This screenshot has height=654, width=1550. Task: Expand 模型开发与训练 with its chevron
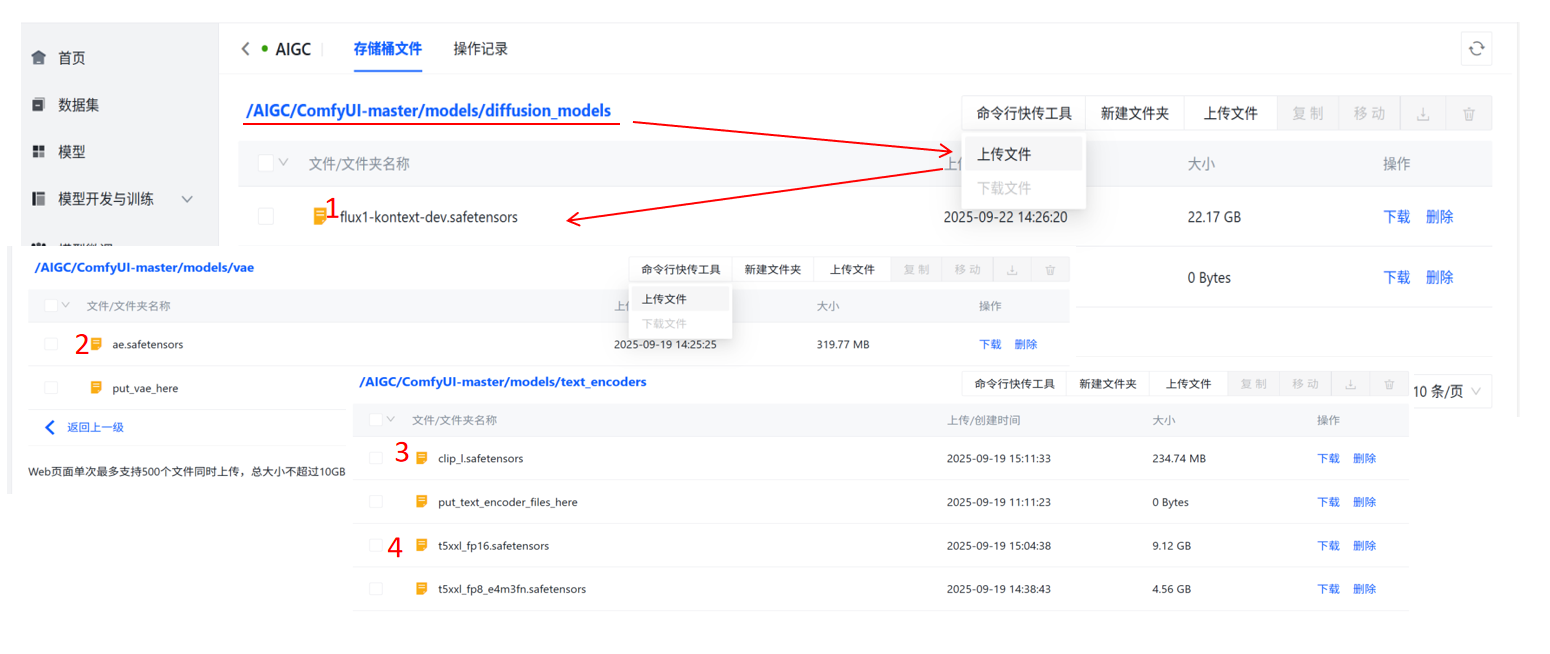(187, 199)
